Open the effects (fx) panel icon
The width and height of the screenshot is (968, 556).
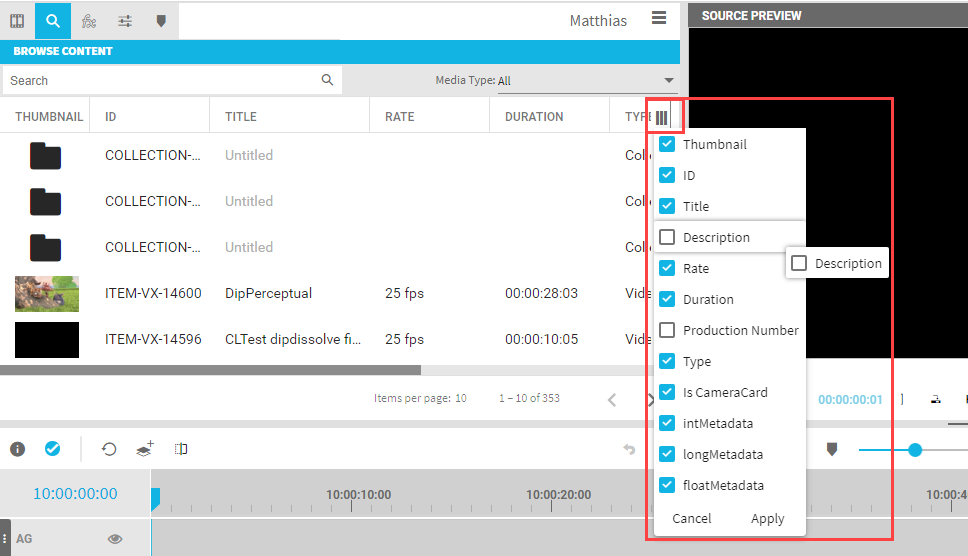point(89,20)
